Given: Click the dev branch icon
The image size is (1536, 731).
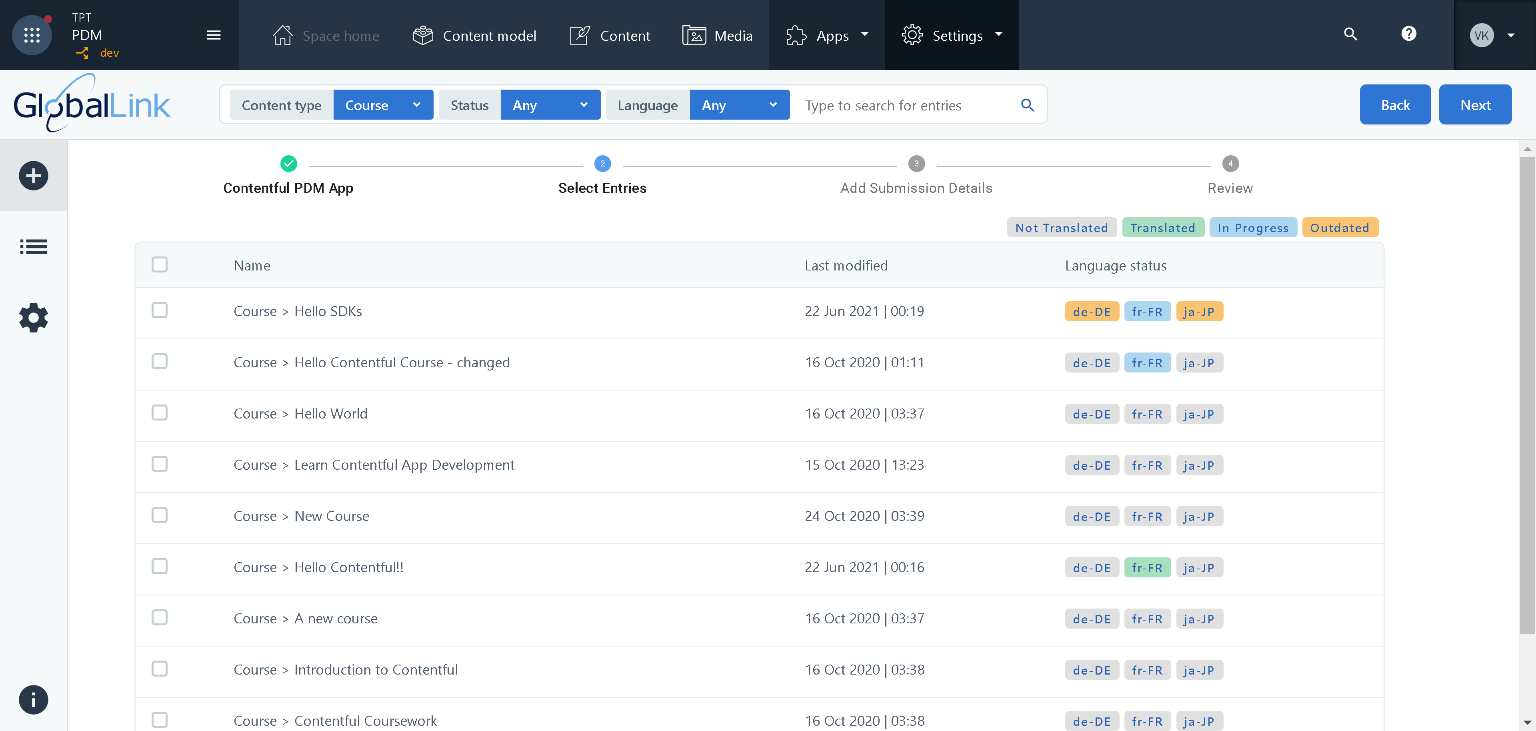Looking at the screenshot, I should pyautogui.click(x=83, y=53).
